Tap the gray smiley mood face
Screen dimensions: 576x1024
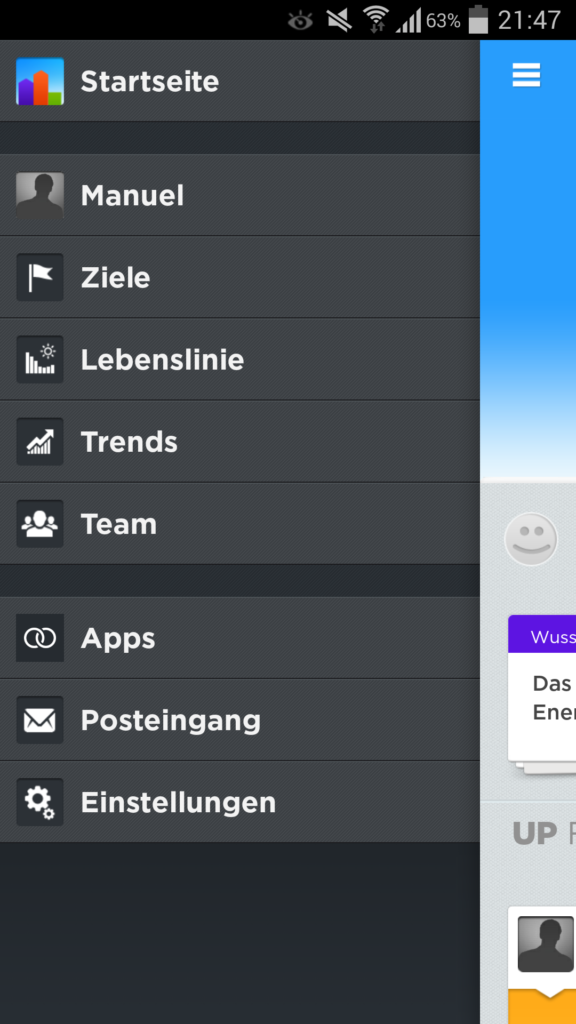click(531, 539)
